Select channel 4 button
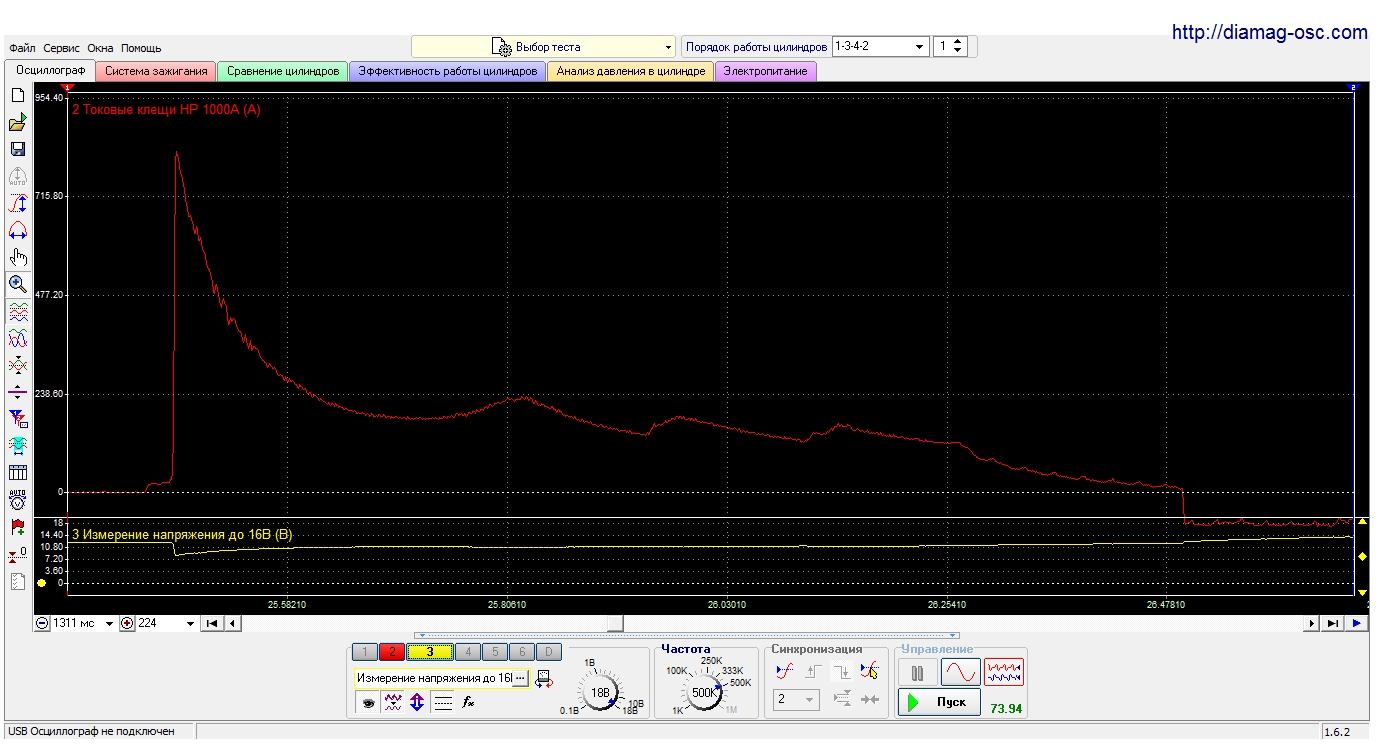Image resolution: width=1382 pixels, height=744 pixels. [467, 652]
